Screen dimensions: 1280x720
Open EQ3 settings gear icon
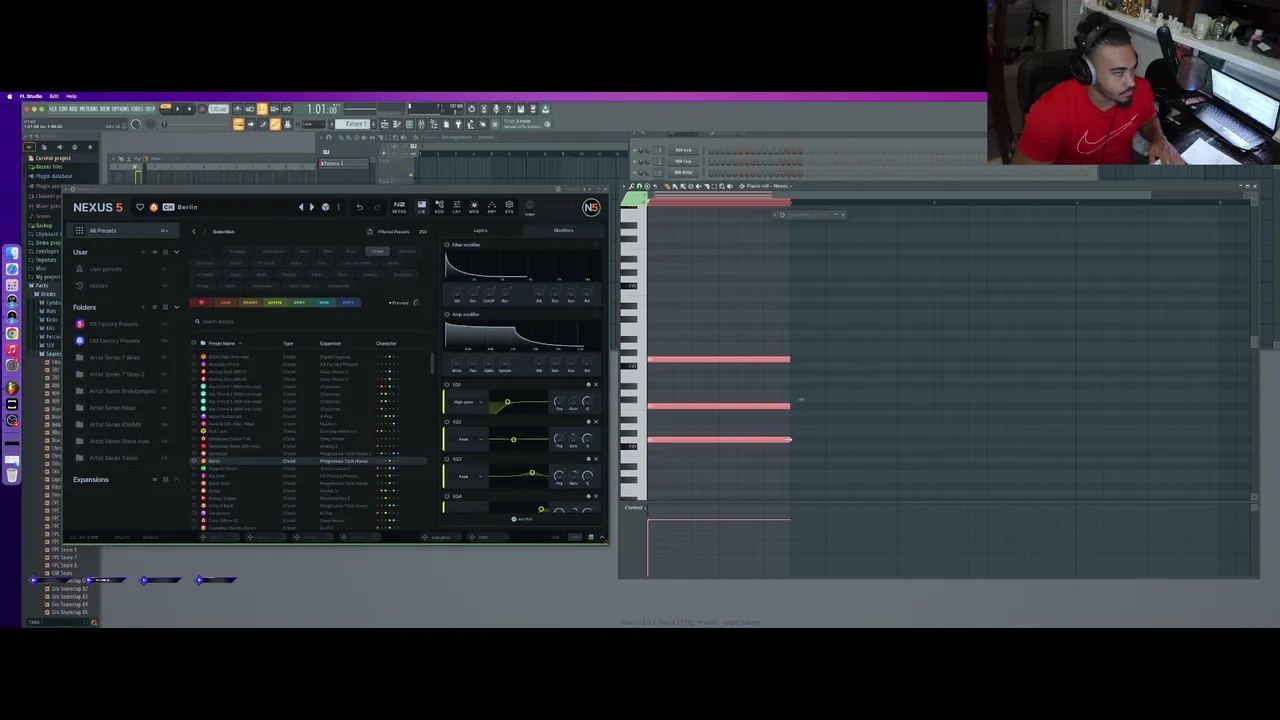[x=588, y=459]
